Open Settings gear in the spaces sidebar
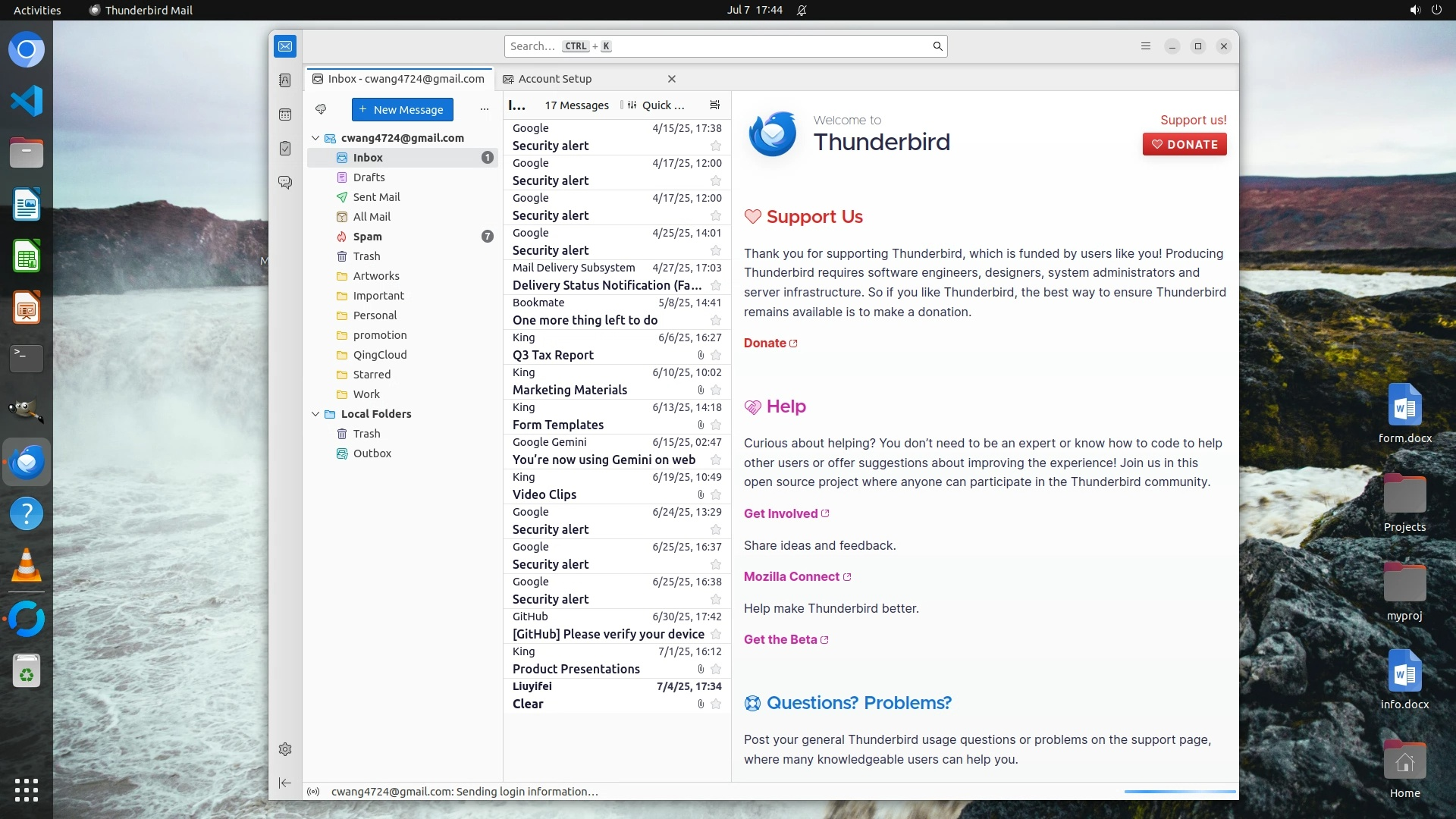Image resolution: width=1456 pixels, height=819 pixels. click(285, 749)
